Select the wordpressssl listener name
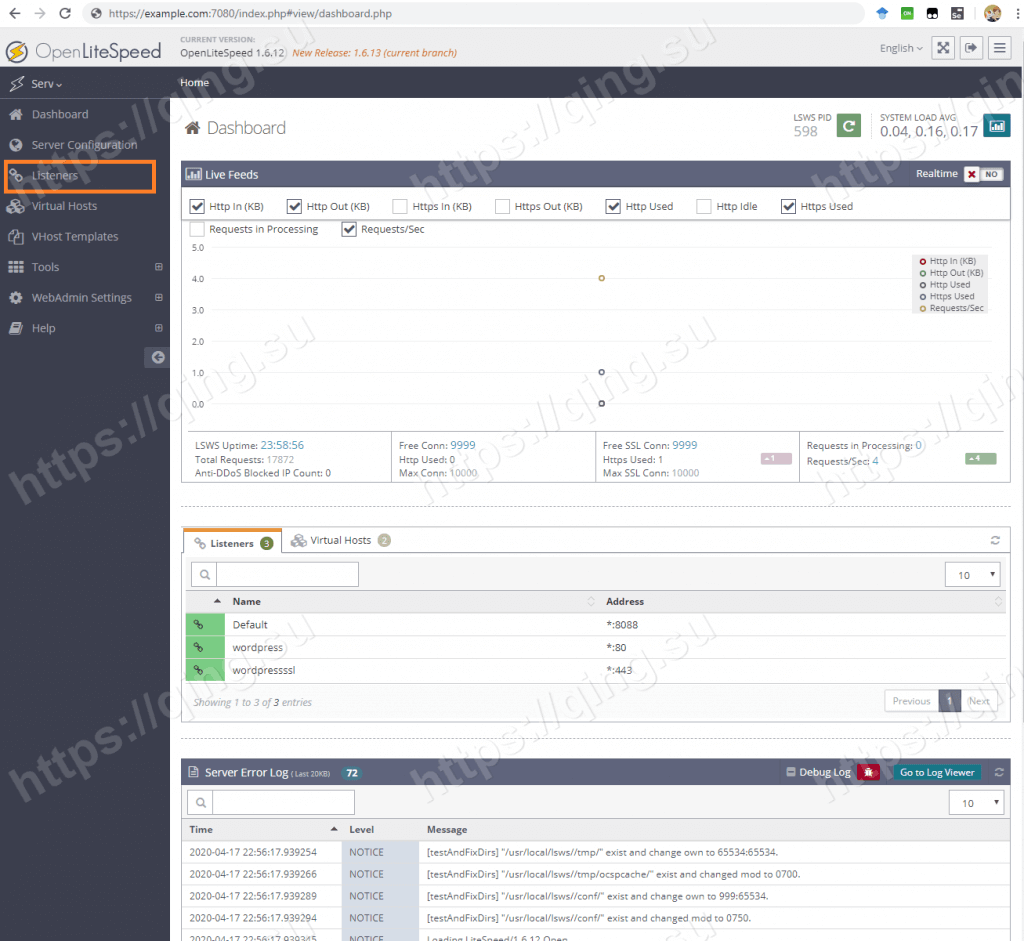The height and width of the screenshot is (941, 1024). click(263, 671)
